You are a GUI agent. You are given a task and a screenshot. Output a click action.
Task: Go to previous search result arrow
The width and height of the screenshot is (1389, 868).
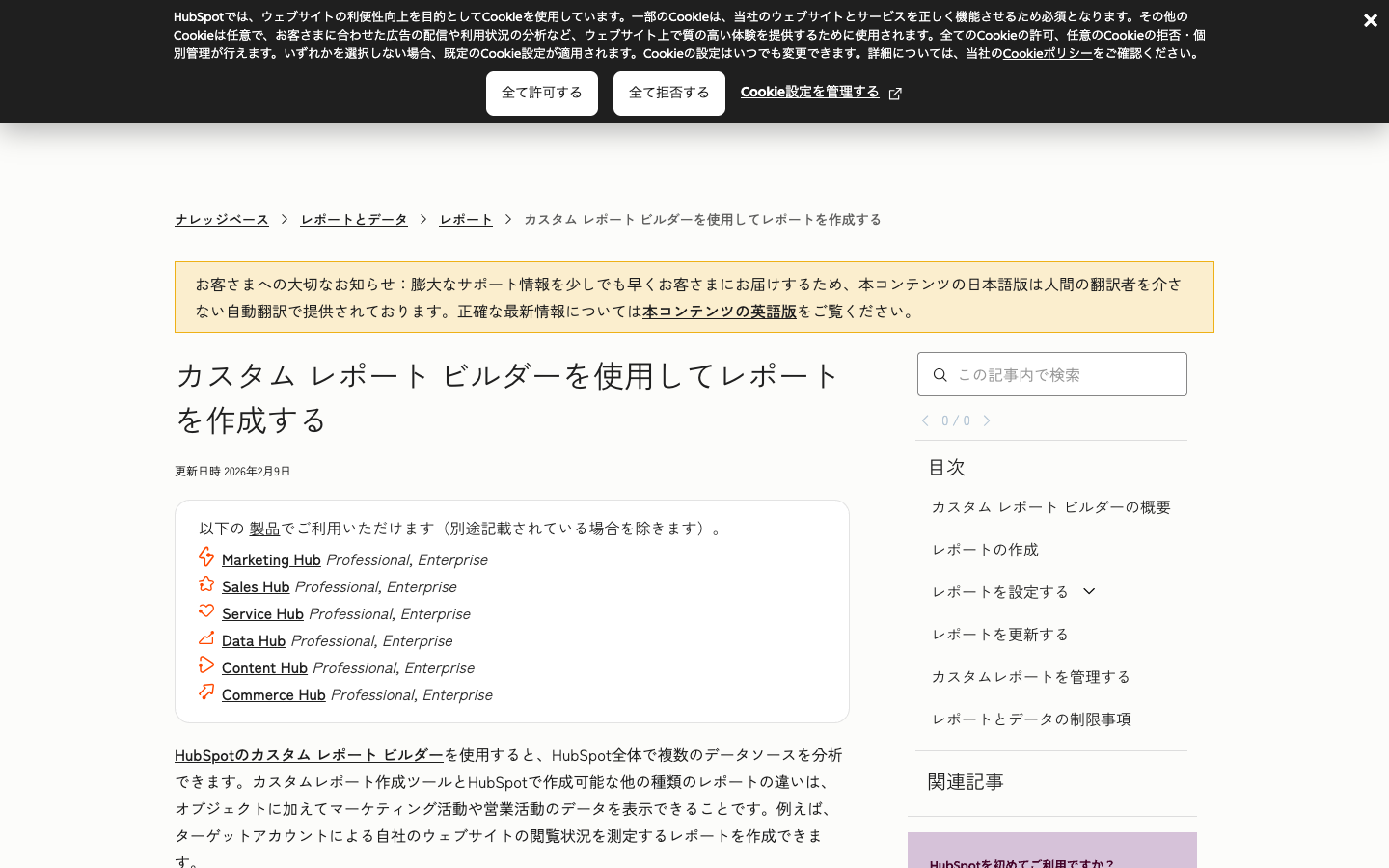pos(925,420)
